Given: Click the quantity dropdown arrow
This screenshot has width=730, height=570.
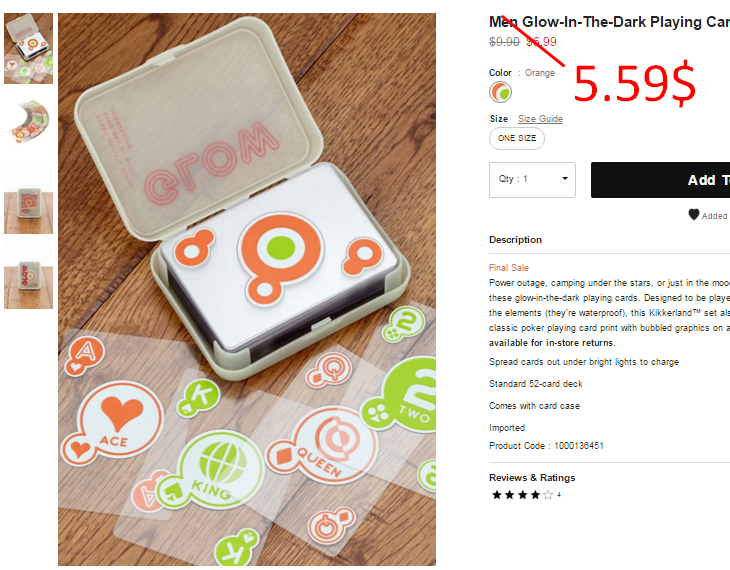Looking at the screenshot, I should tap(565, 178).
